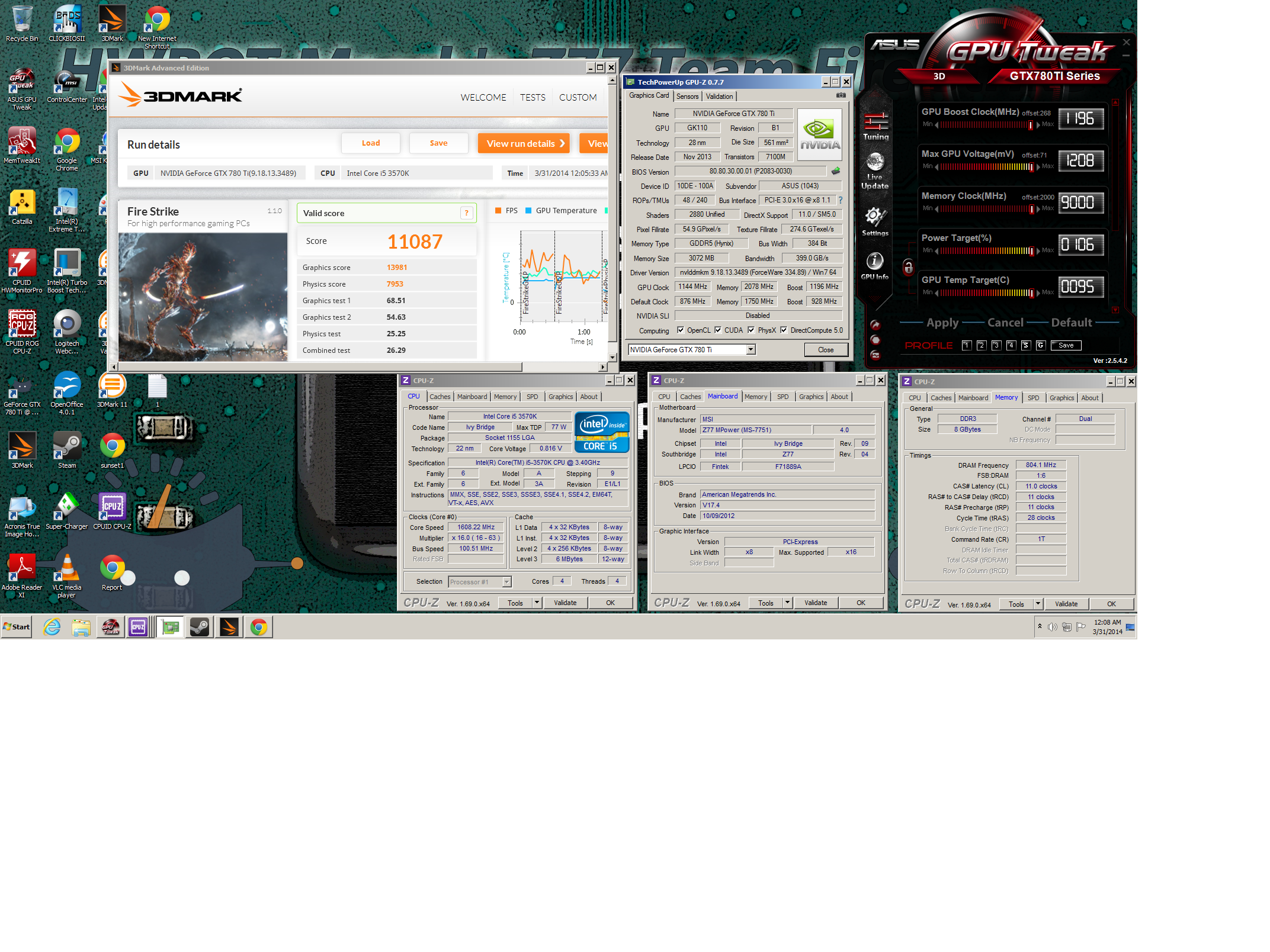Click the Windows Explorer folder taskbar icon
The image size is (1270, 952).
pyautogui.click(x=81, y=627)
